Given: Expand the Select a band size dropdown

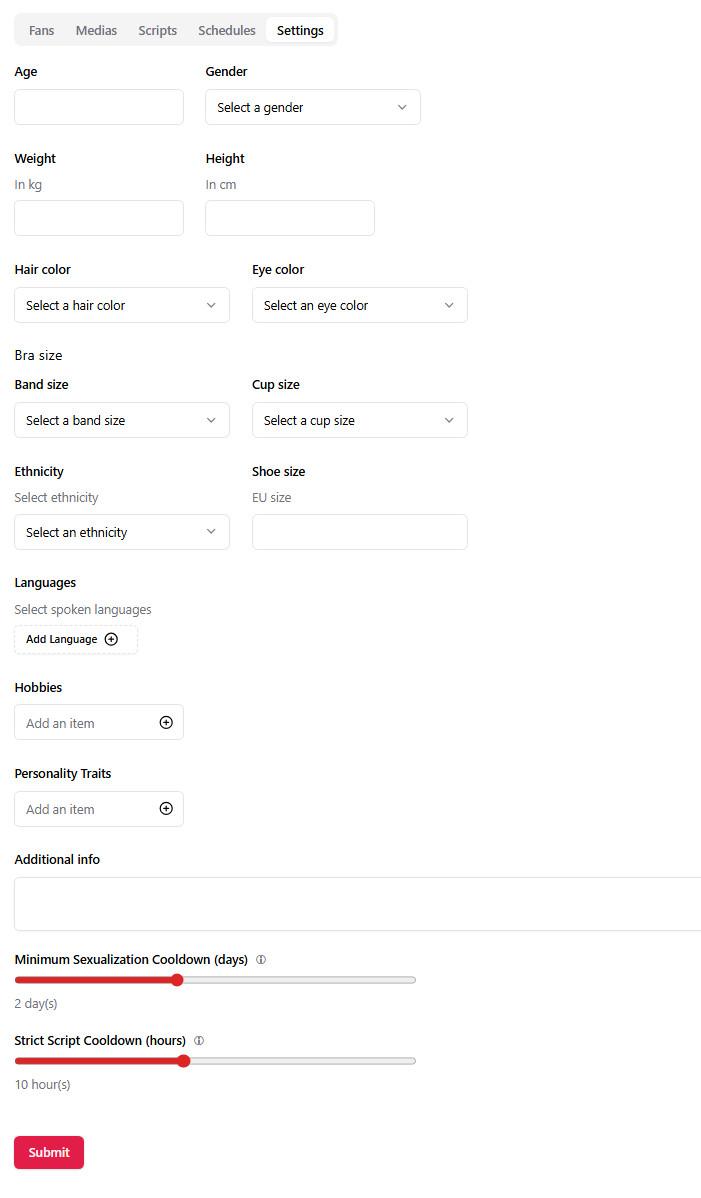Looking at the screenshot, I should click(x=122, y=420).
